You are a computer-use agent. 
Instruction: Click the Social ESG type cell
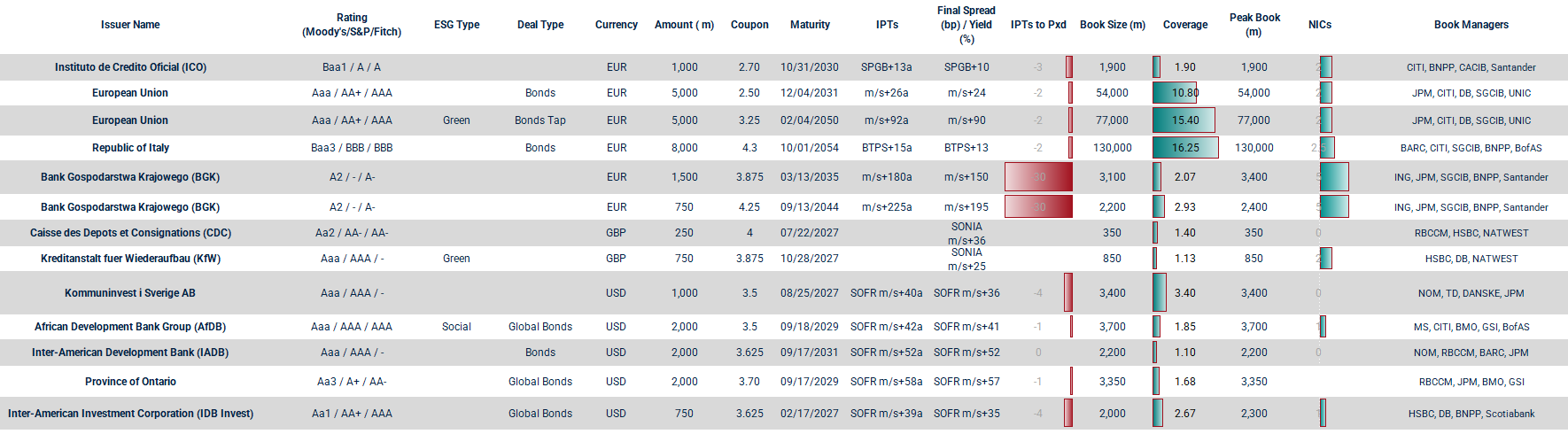tap(456, 327)
